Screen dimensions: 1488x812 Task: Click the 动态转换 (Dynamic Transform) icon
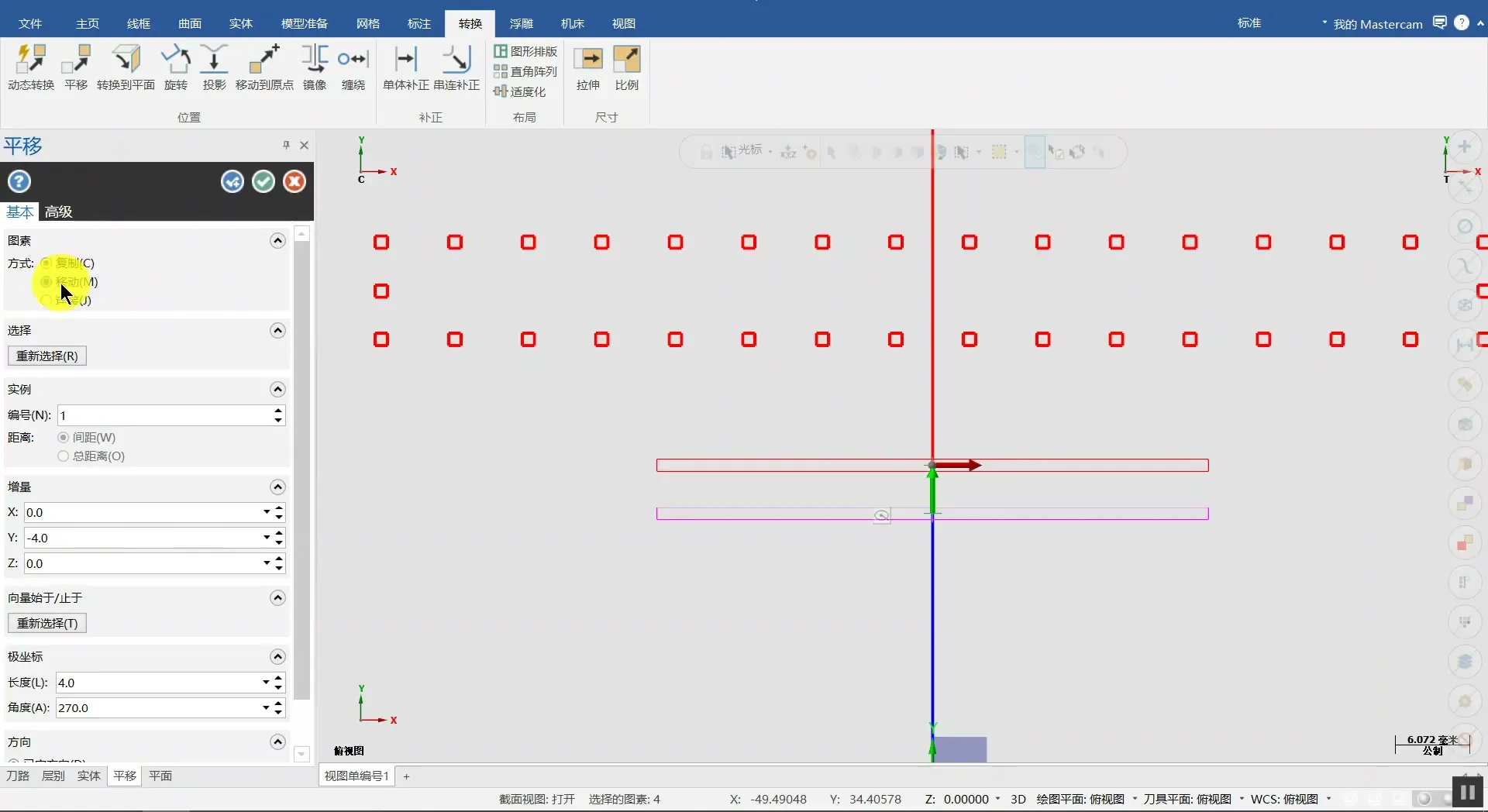pos(31,60)
